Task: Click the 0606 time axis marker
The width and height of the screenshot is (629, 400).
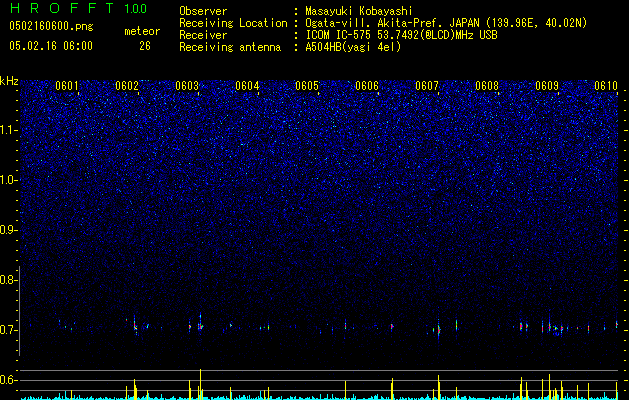Action: pyautogui.click(x=367, y=86)
